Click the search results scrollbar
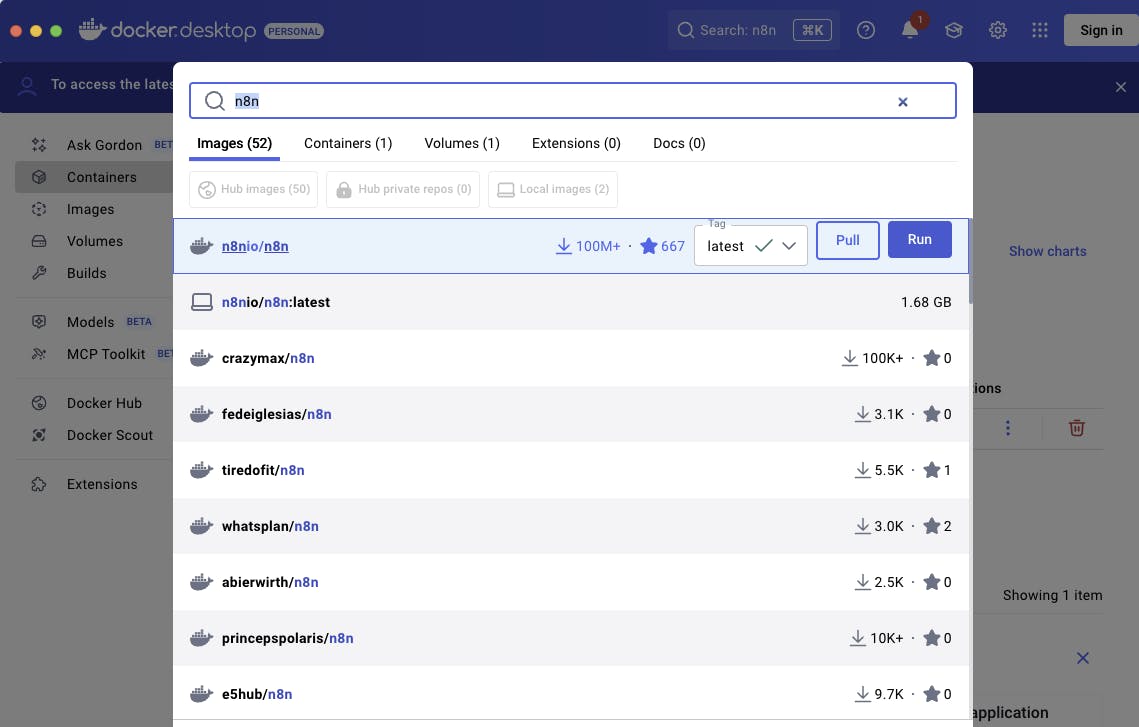This screenshot has width=1139, height=727. [x=970, y=261]
